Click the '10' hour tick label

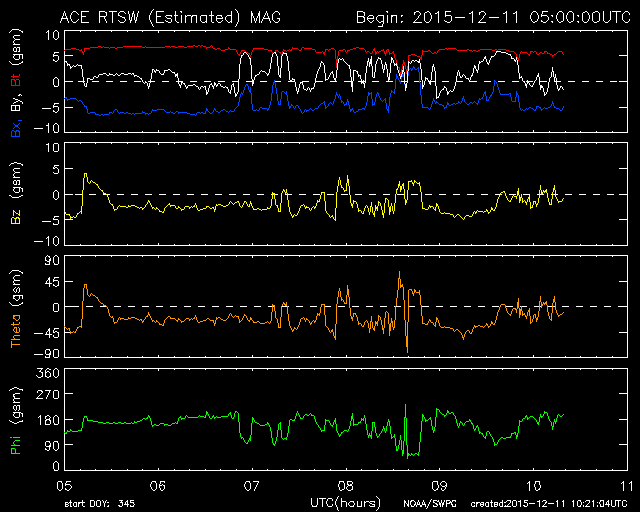[x=533, y=486]
